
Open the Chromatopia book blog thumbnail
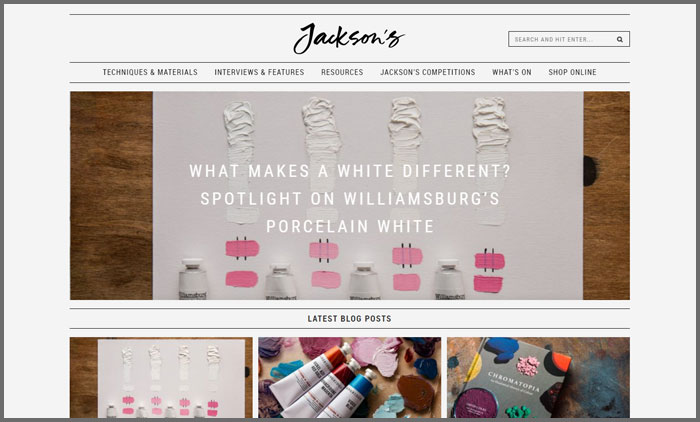(x=538, y=378)
